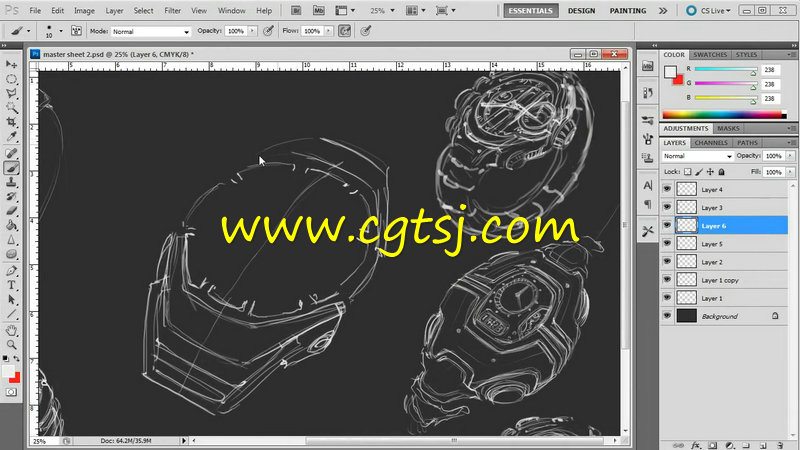Image resolution: width=800 pixels, height=450 pixels.
Task: Hide Layer 3 visibility eye
Action: point(667,207)
